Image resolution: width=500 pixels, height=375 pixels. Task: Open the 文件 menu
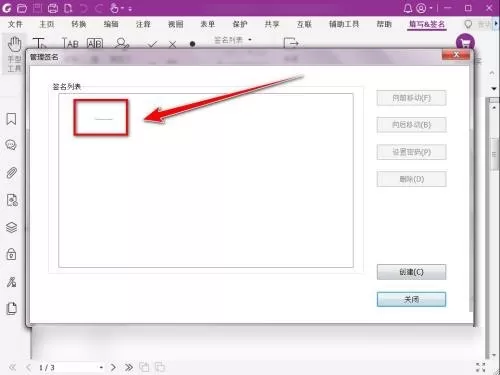point(15,24)
